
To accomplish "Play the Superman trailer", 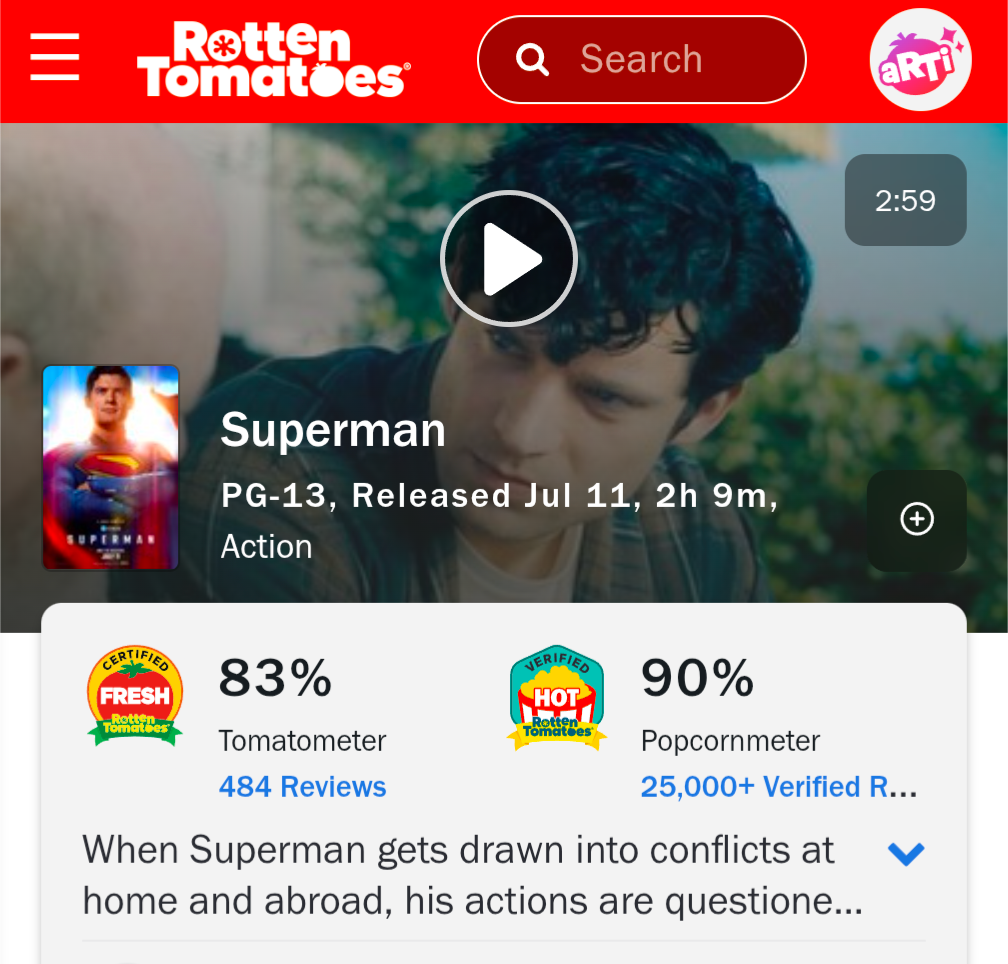I will [x=508, y=258].
